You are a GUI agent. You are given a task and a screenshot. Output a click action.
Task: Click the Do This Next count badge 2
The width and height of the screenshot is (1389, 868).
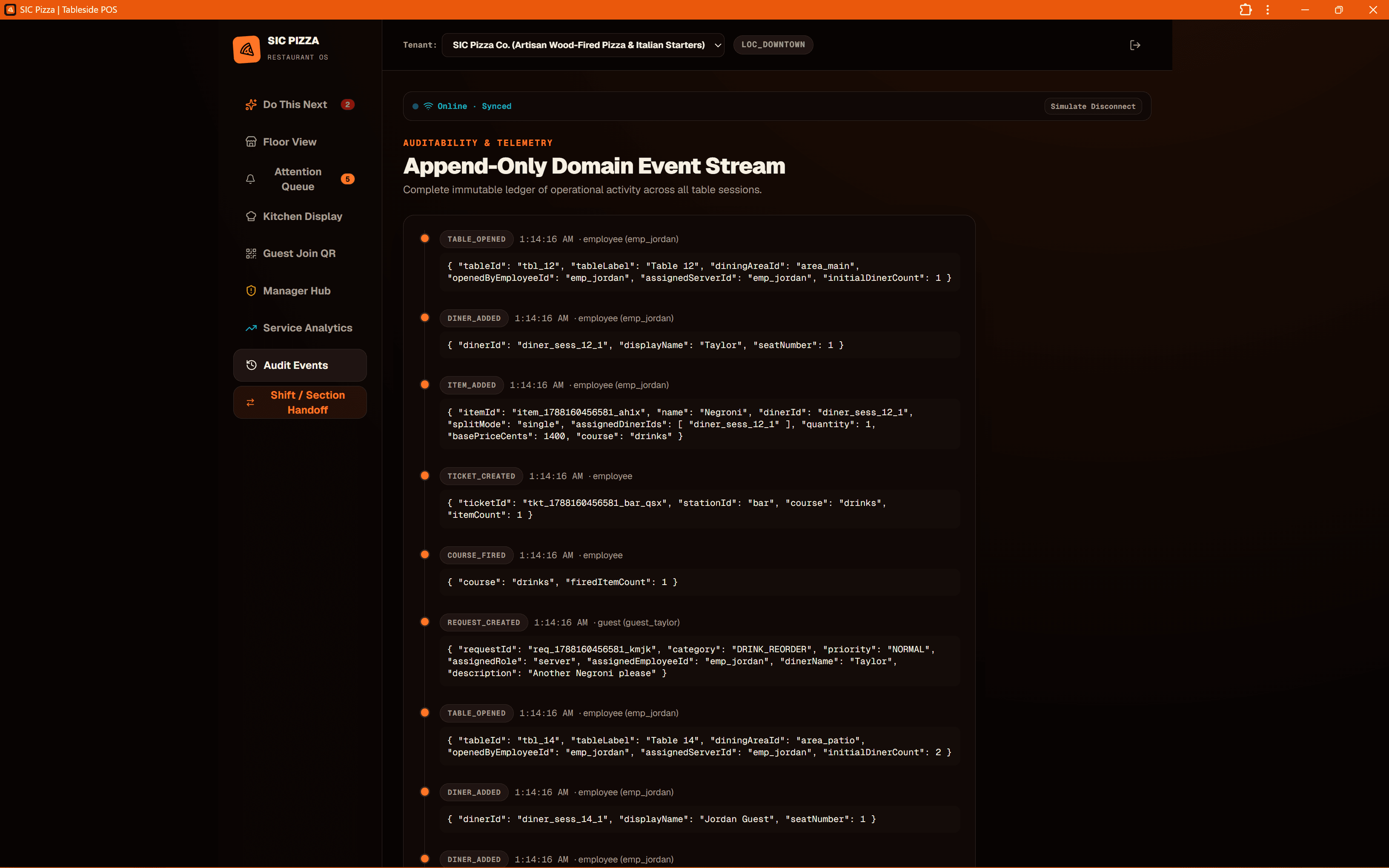point(347,105)
